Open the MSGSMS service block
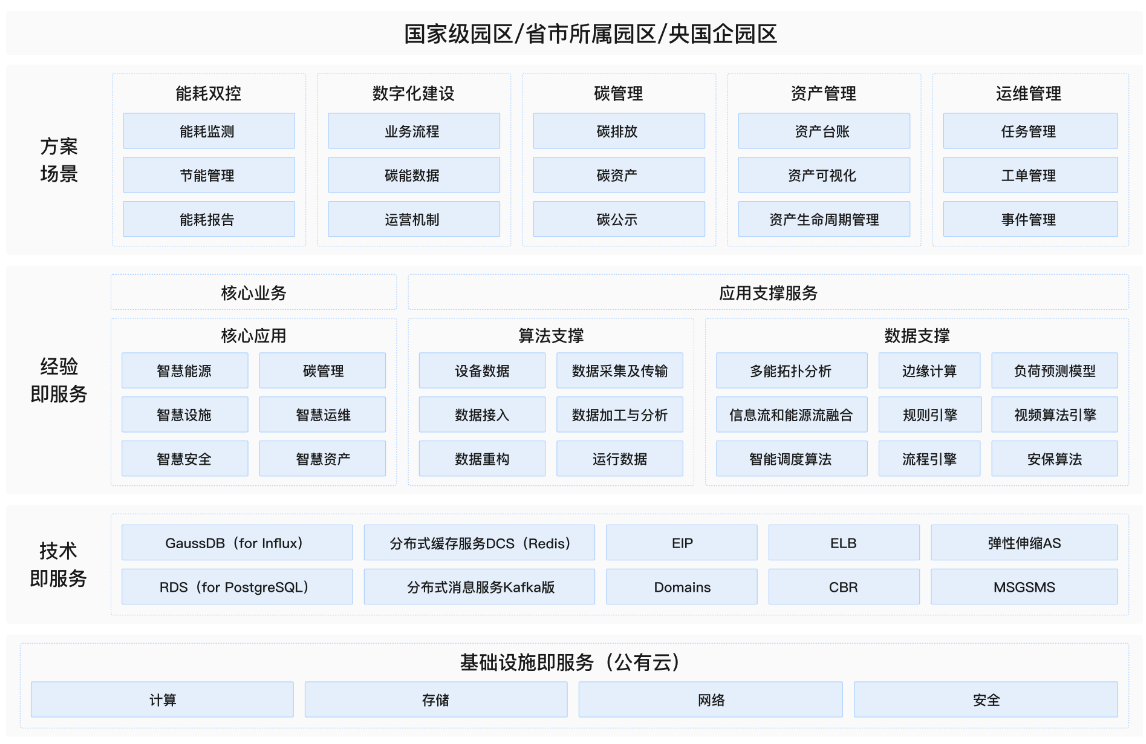The image size is (1146, 744). tap(1024, 587)
